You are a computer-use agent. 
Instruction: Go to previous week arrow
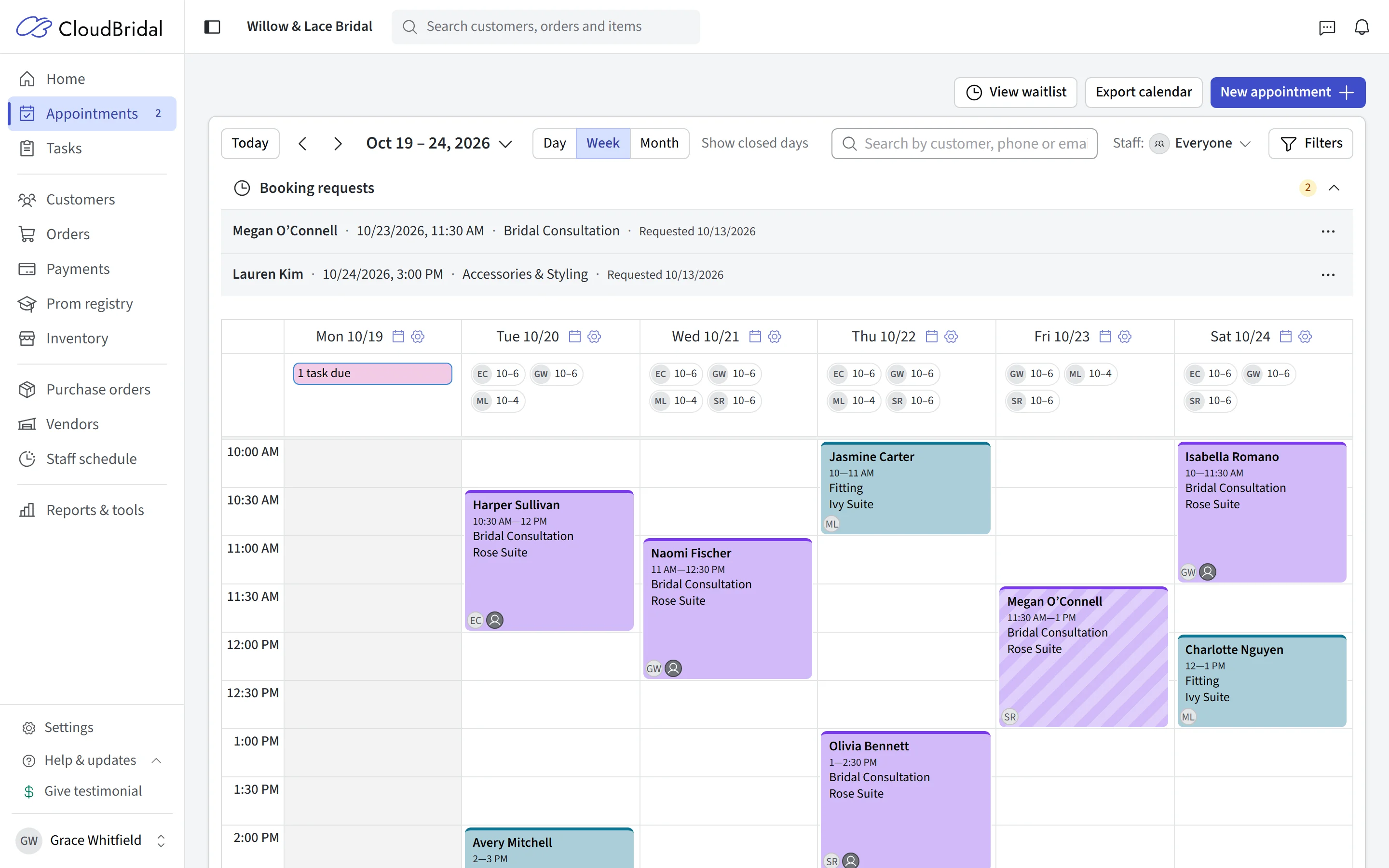(302, 144)
